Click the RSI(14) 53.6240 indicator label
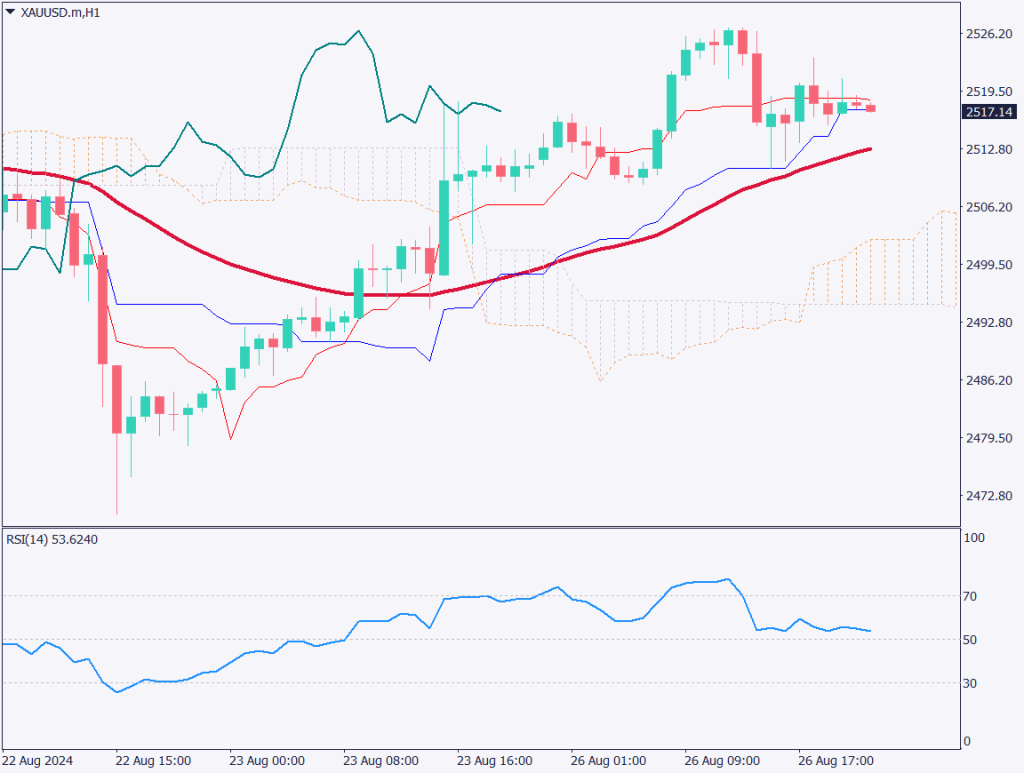This screenshot has width=1024, height=773. click(x=52, y=539)
